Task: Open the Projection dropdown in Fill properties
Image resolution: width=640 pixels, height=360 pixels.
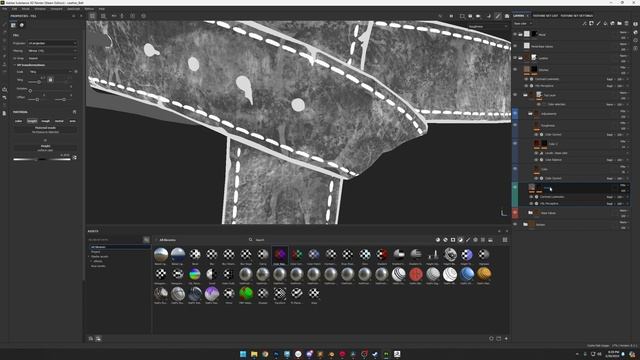Action: (x=52, y=43)
